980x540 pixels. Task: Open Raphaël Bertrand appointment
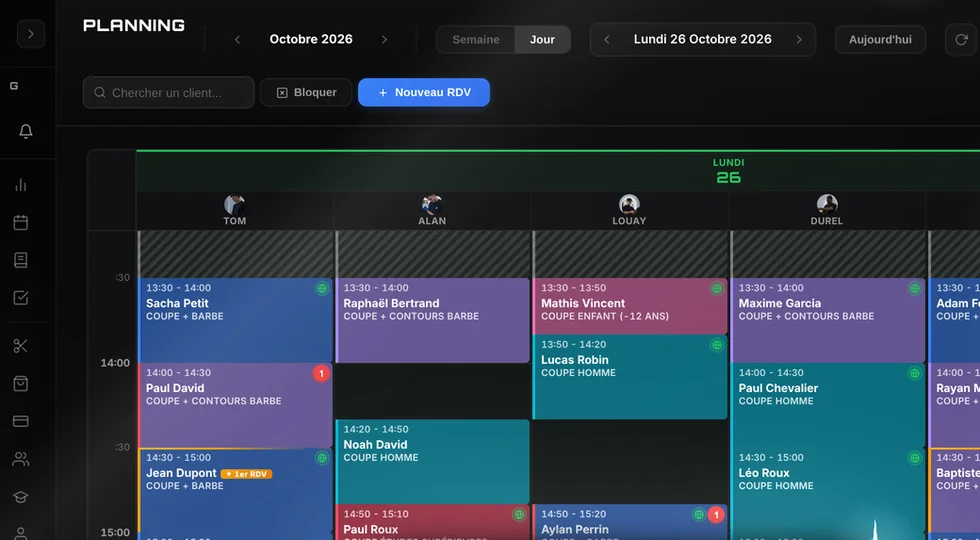(x=432, y=320)
